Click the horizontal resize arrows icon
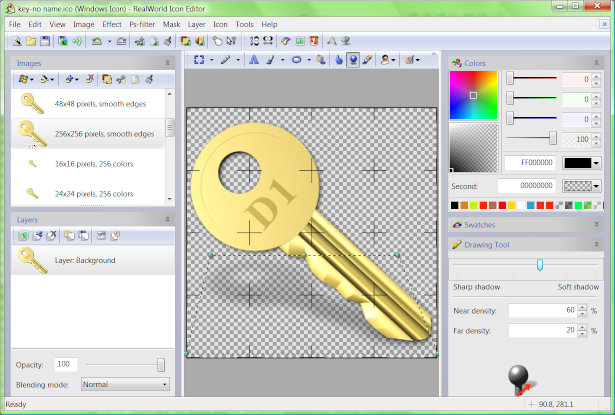Screen dimensions: 615x415 (x=268, y=41)
